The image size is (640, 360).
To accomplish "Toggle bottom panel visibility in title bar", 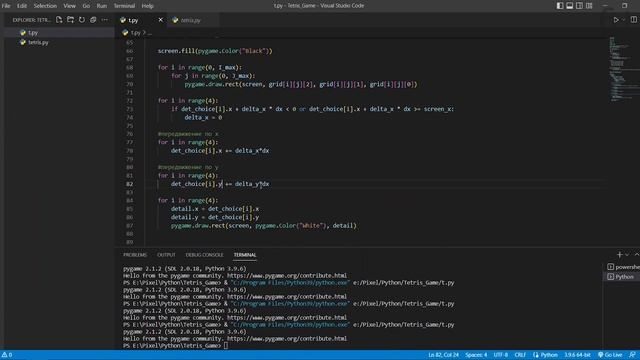I will click(569, 6).
